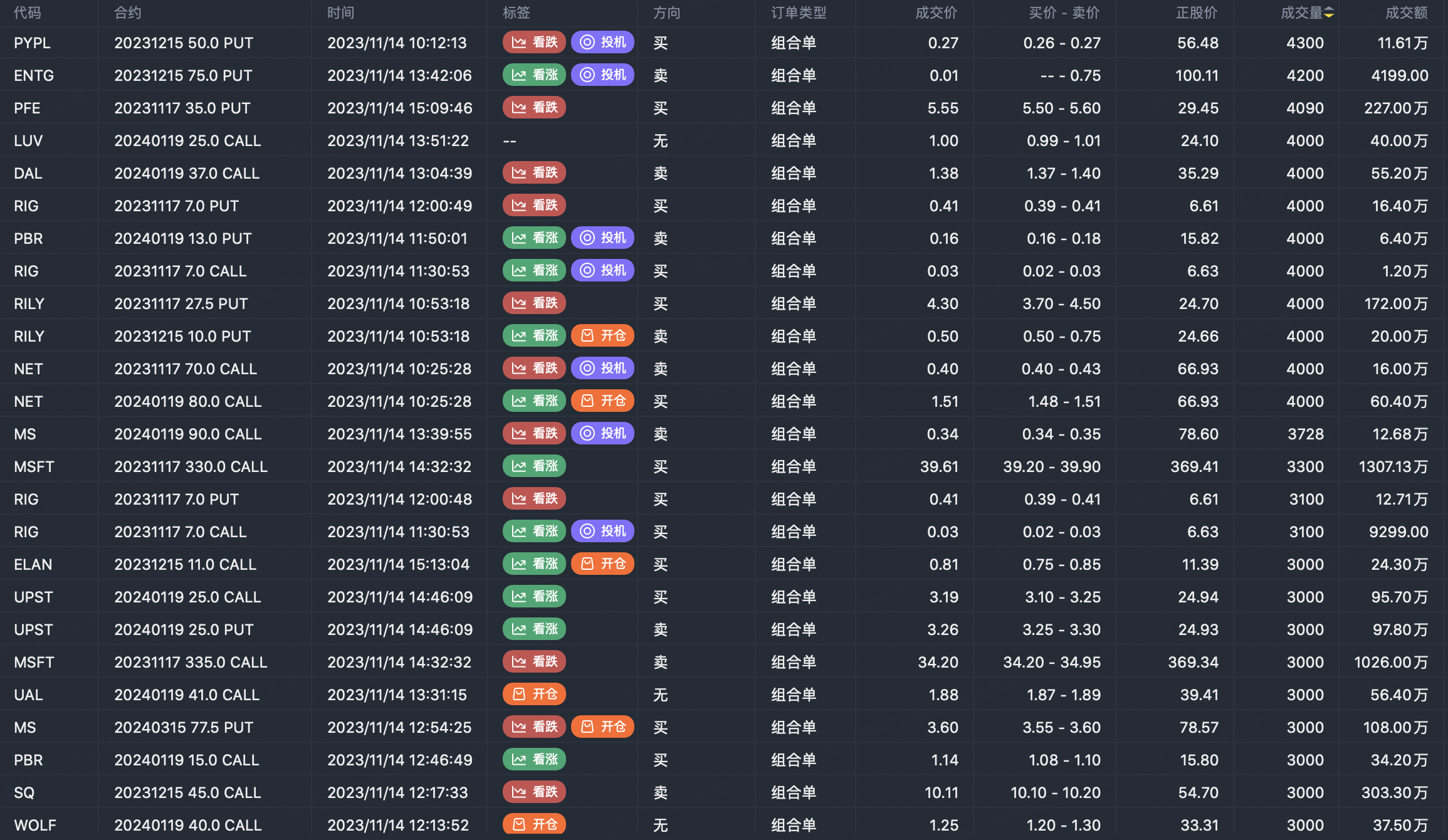The width and height of the screenshot is (1448, 840).
Task: Click the 开仓 tag in NET 80.0 CALL row
Action: [x=602, y=401]
